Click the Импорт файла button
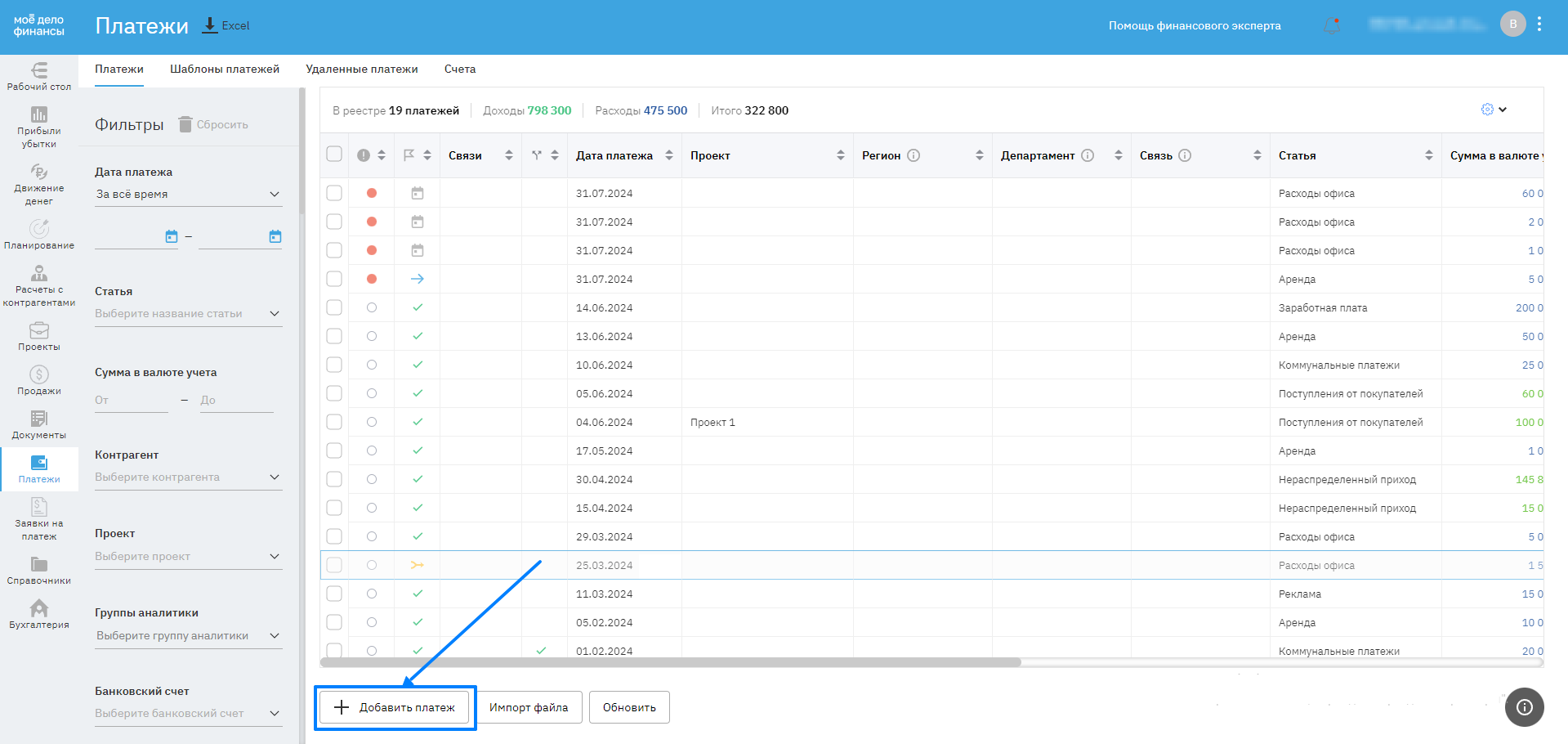This screenshot has height=744, width=1568. pos(528,707)
